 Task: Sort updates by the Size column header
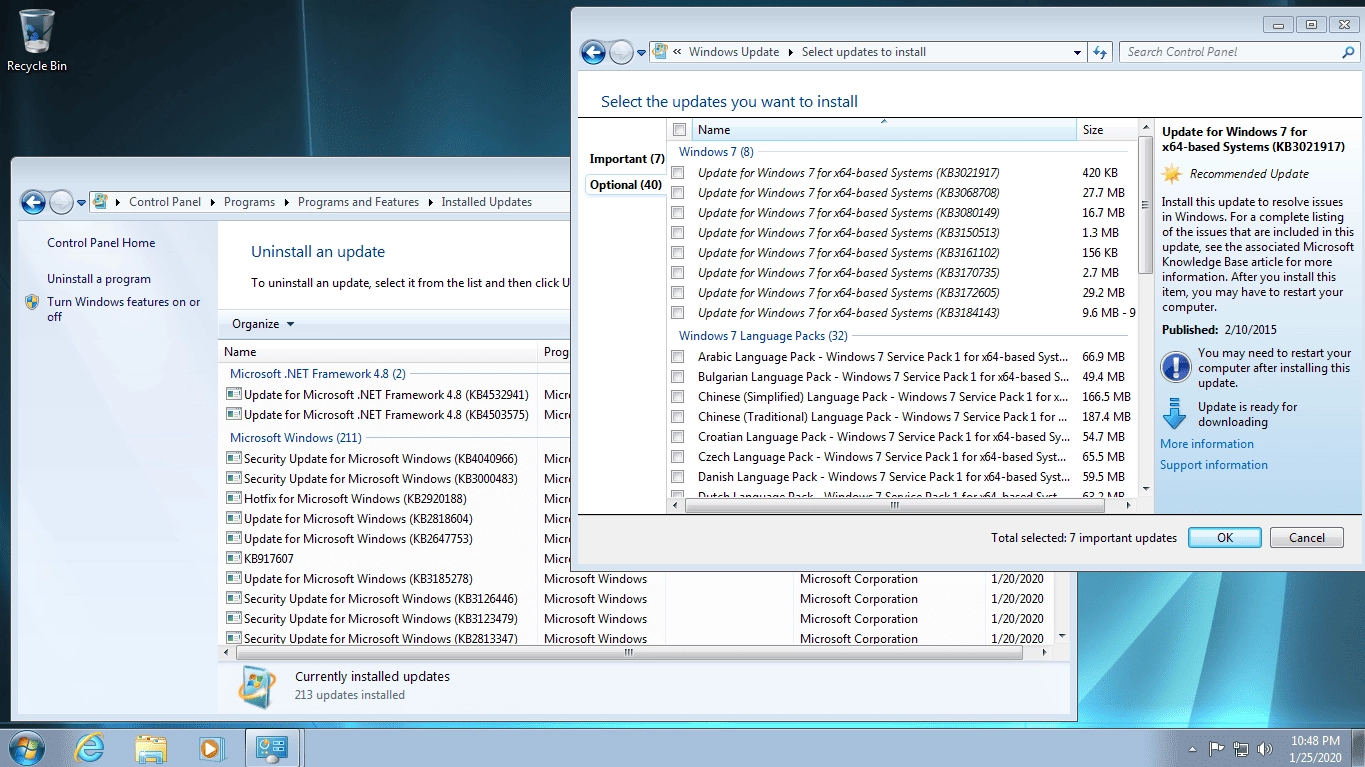tap(1106, 130)
